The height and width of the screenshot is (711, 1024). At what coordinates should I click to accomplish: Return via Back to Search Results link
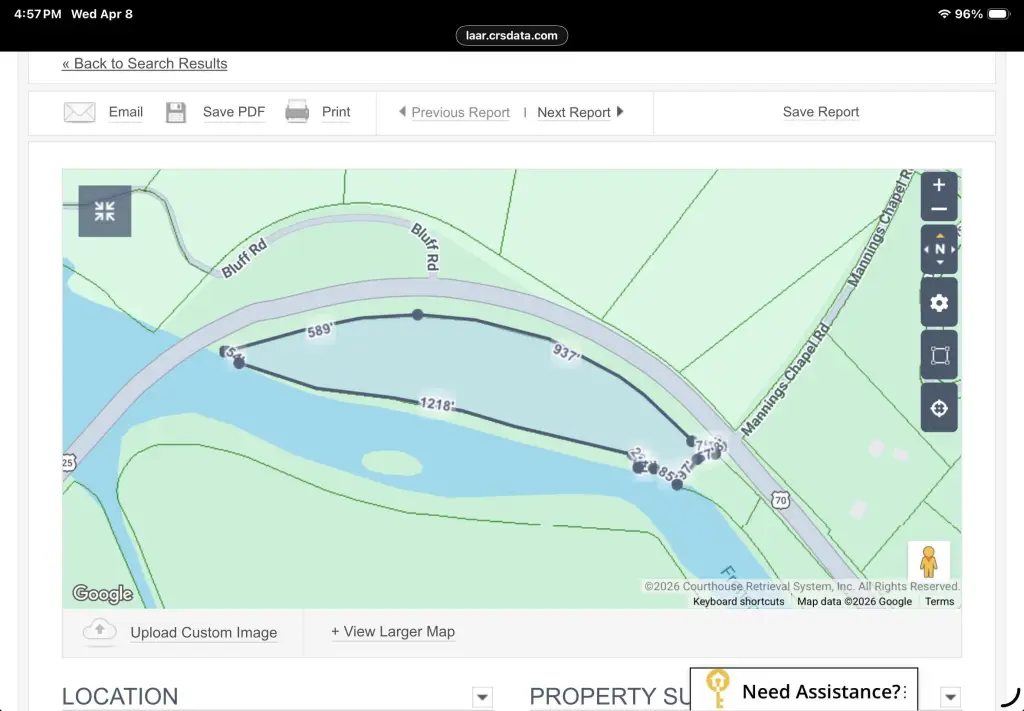click(144, 63)
